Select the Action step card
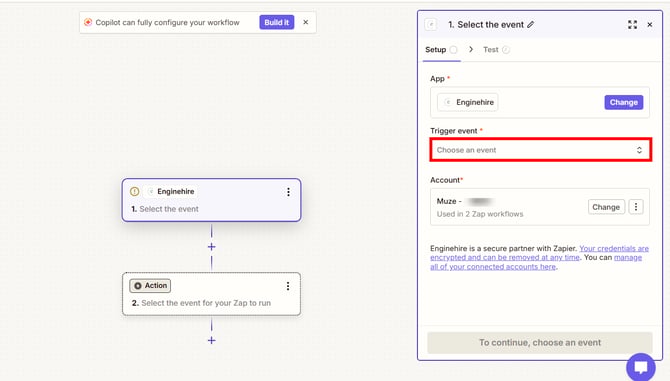The width and height of the screenshot is (670, 381). (x=212, y=294)
